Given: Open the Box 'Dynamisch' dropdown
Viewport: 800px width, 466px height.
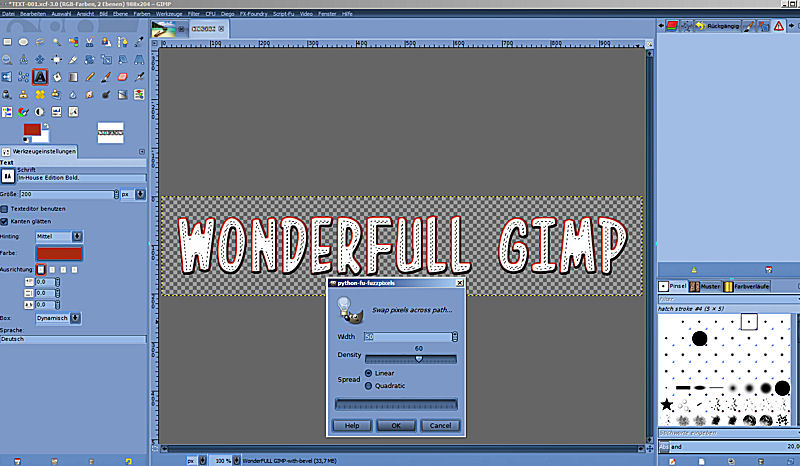Looking at the screenshot, I should (58, 318).
